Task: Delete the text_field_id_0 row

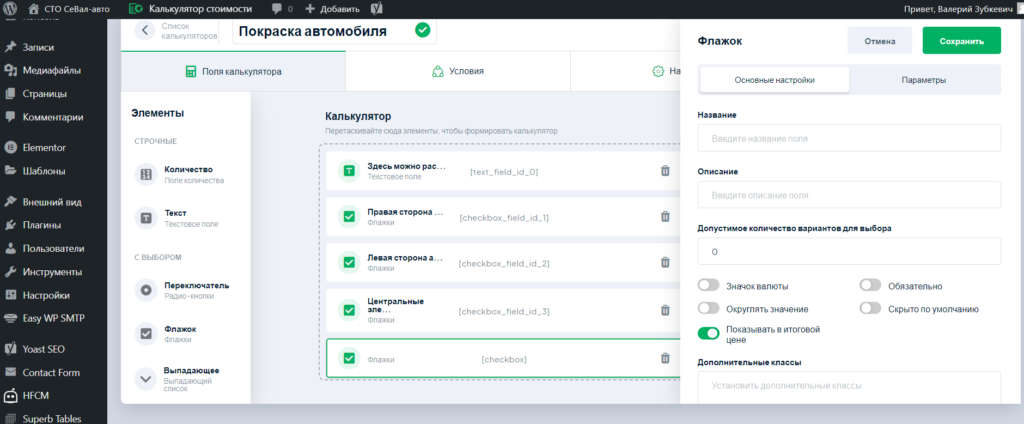Action: 665,171
